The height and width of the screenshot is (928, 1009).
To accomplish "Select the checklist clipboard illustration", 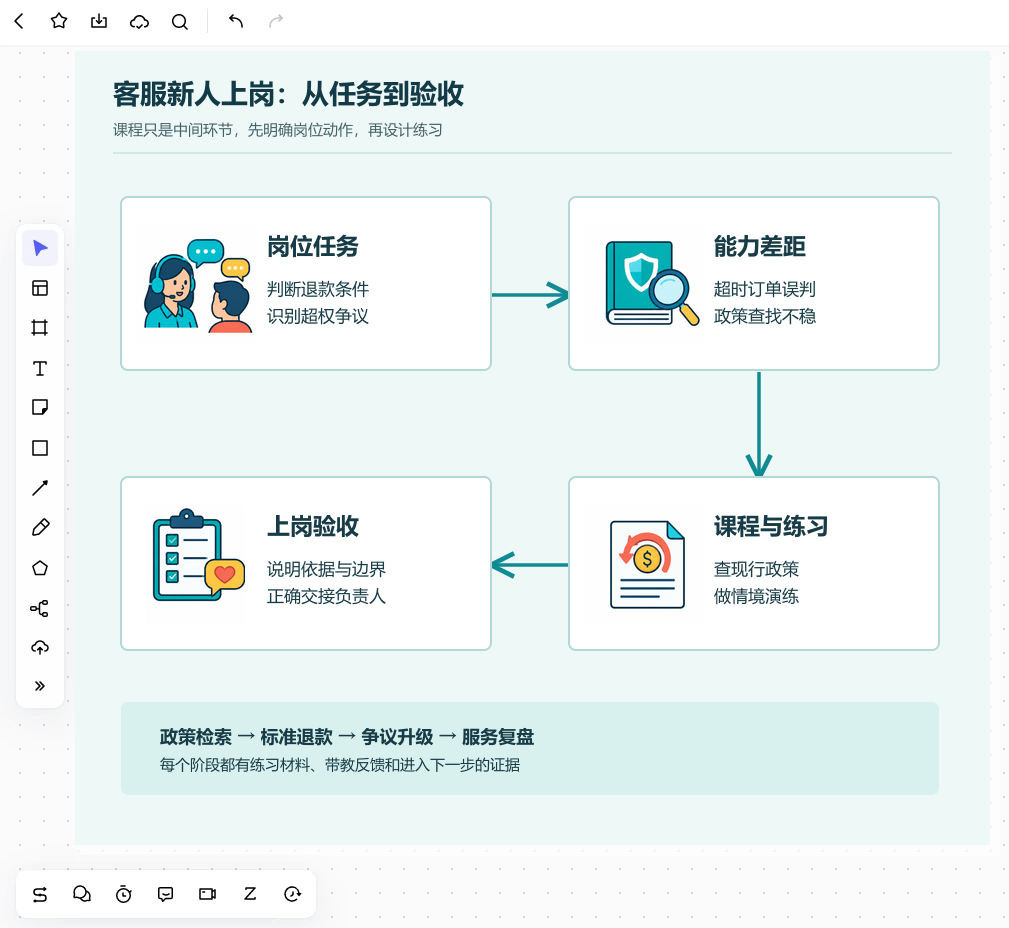I will [x=198, y=555].
